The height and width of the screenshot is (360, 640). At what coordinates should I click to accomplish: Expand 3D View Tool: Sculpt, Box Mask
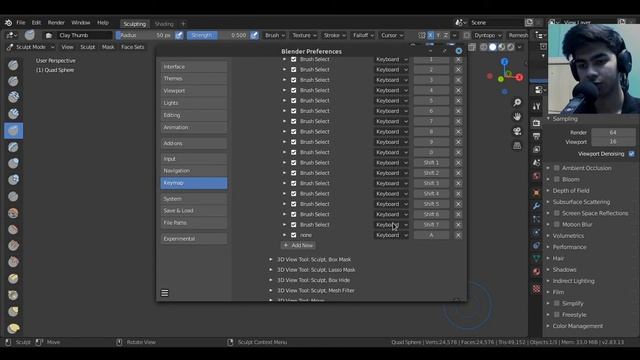(x=271, y=259)
